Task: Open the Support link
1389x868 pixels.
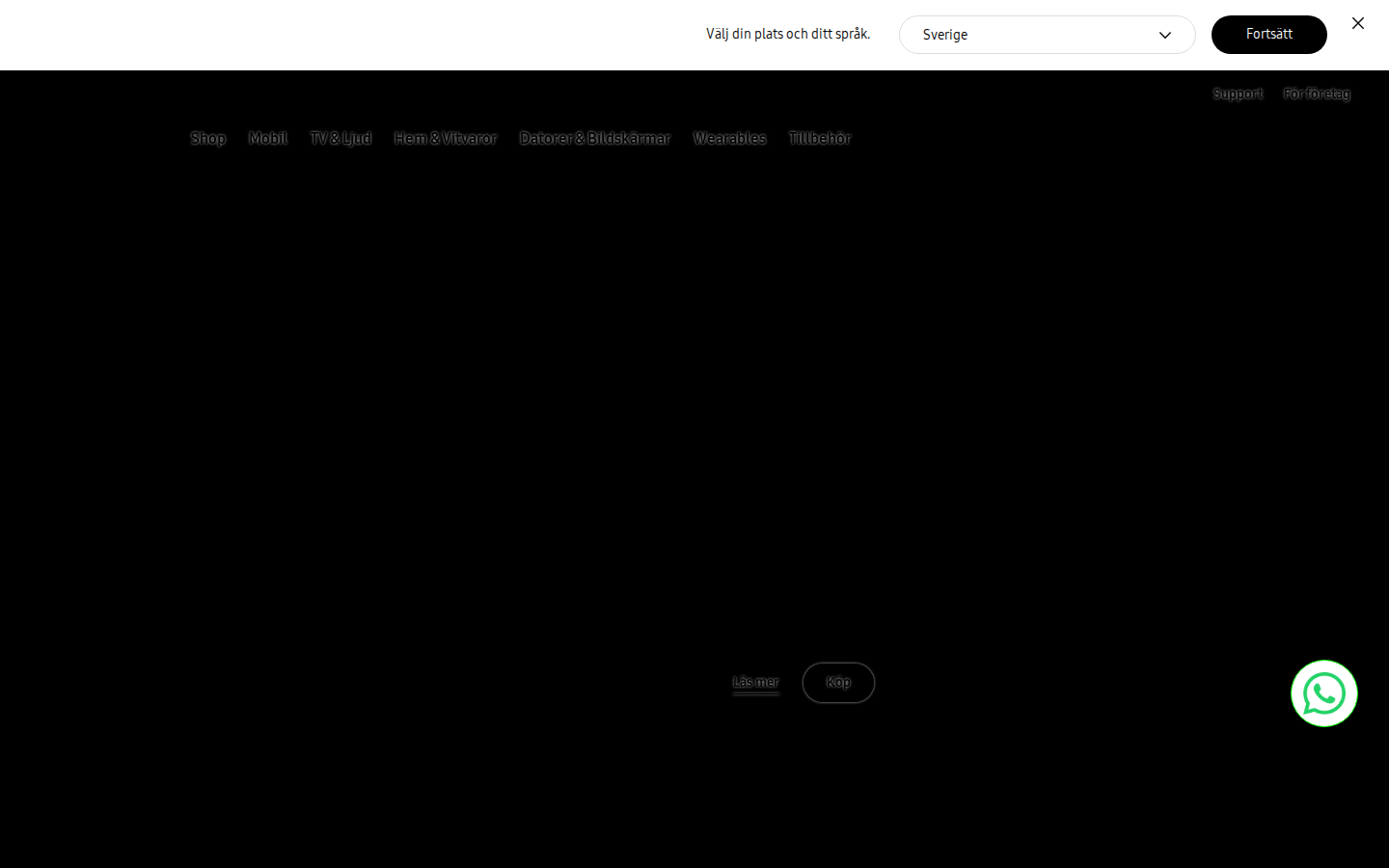Action: (1238, 94)
